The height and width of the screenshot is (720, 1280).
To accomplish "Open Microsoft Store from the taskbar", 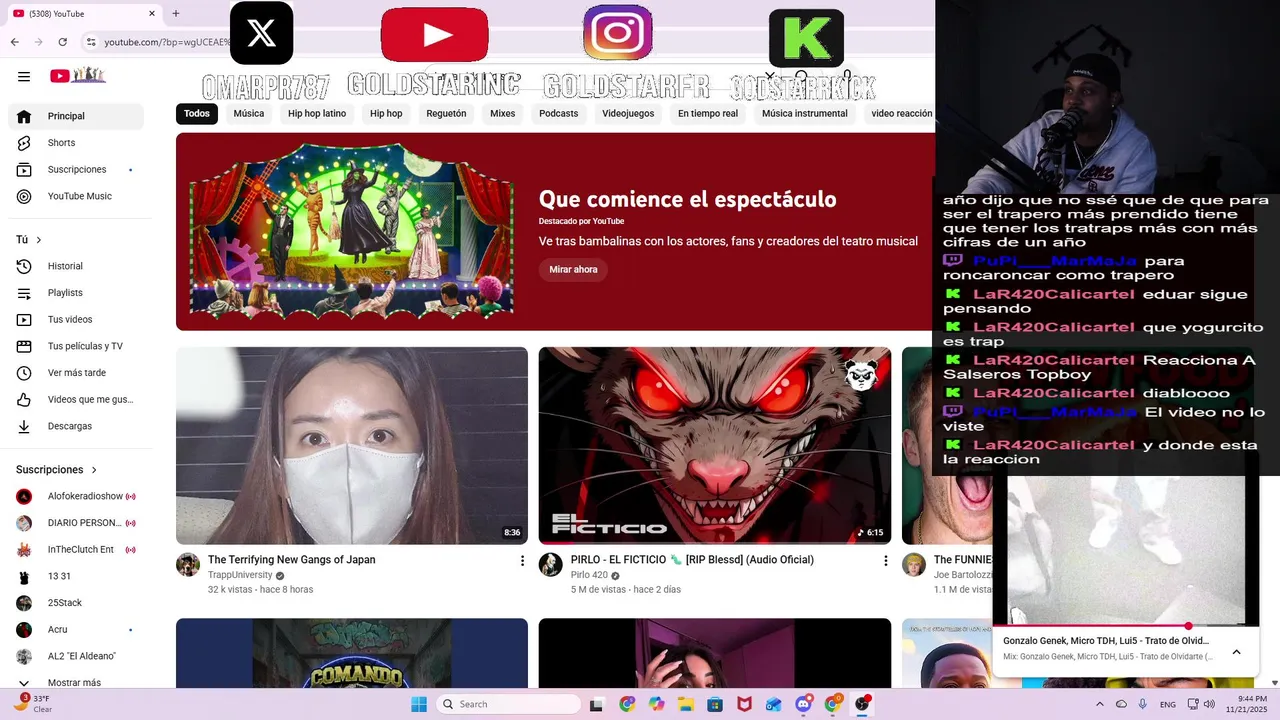I will pyautogui.click(x=715, y=704).
